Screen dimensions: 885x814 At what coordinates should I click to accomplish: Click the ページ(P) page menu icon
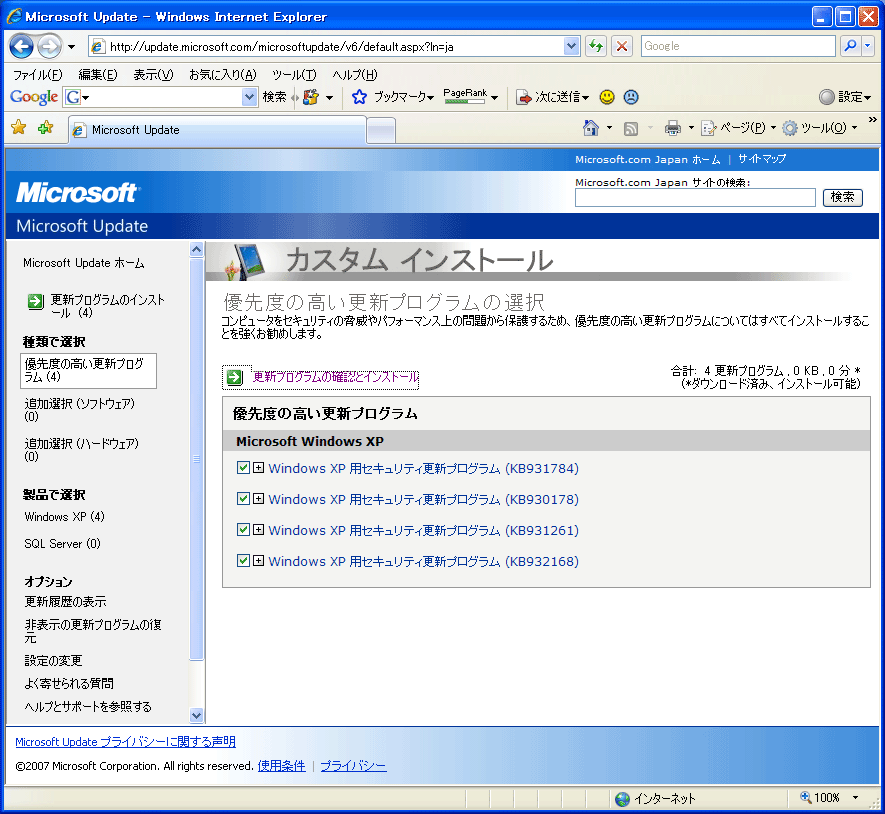click(708, 128)
